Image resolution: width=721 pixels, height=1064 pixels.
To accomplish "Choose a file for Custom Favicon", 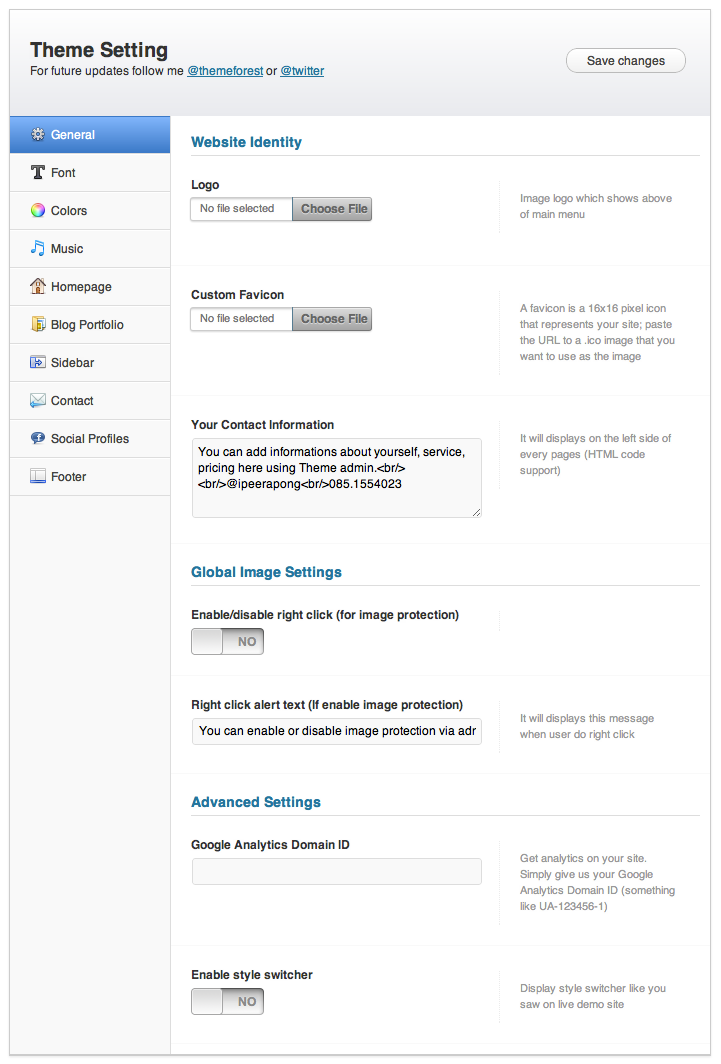I will (x=332, y=319).
